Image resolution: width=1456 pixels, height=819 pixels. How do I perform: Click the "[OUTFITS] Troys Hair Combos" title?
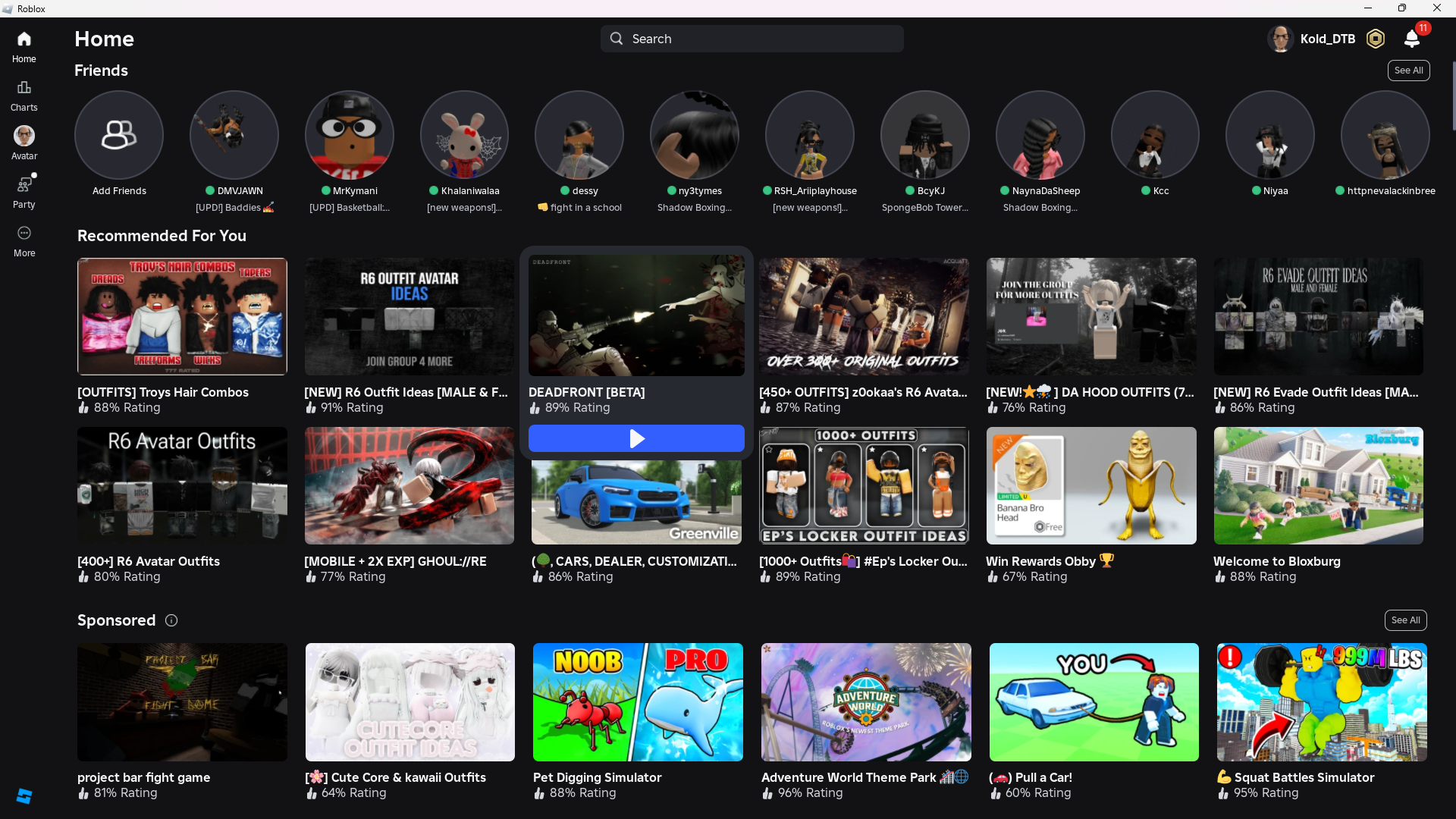[163, 392]
